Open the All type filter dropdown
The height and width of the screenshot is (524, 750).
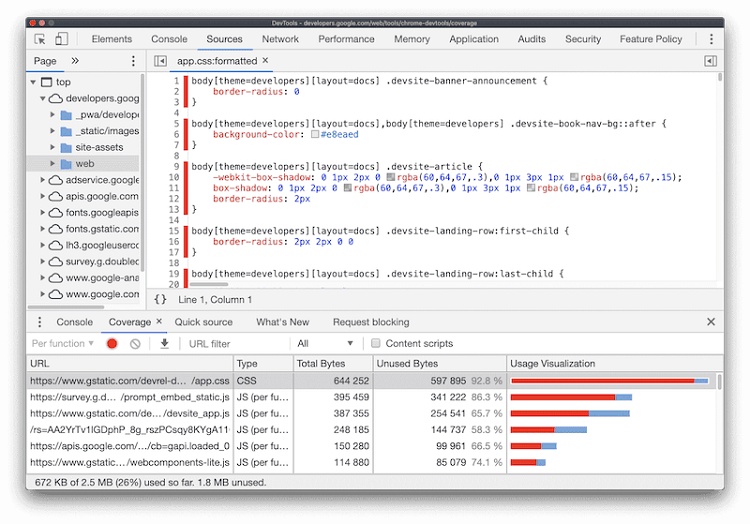coord(325,343)
